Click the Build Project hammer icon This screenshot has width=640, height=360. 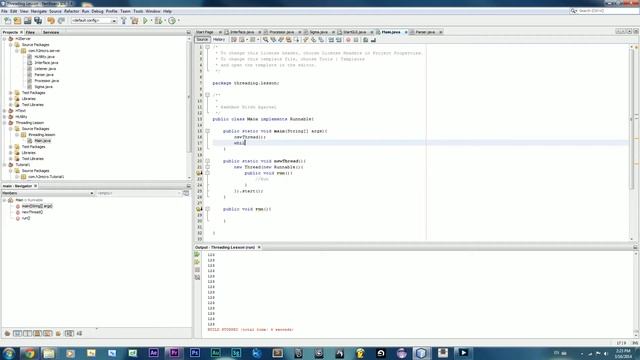coord(124,20)
